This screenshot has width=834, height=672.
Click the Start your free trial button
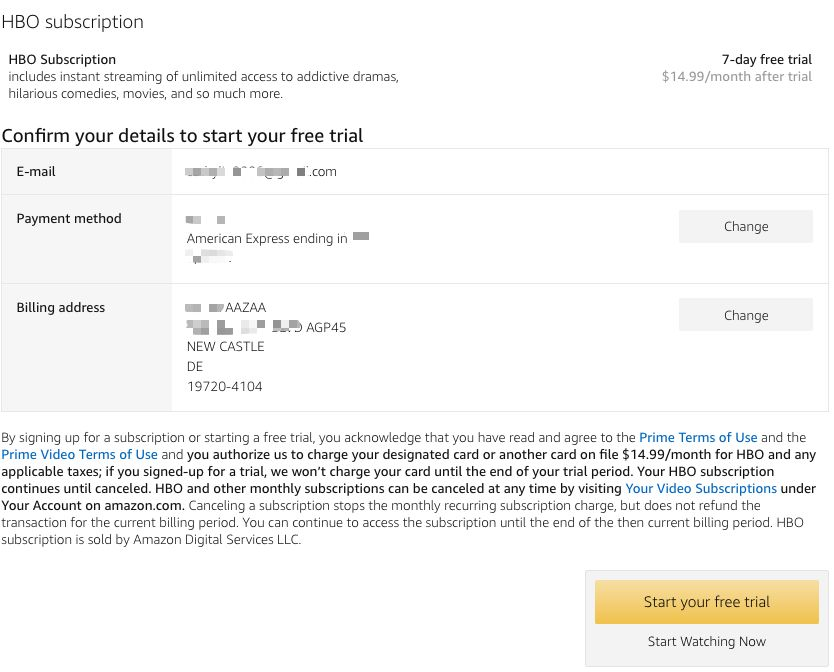coord(706,602)
